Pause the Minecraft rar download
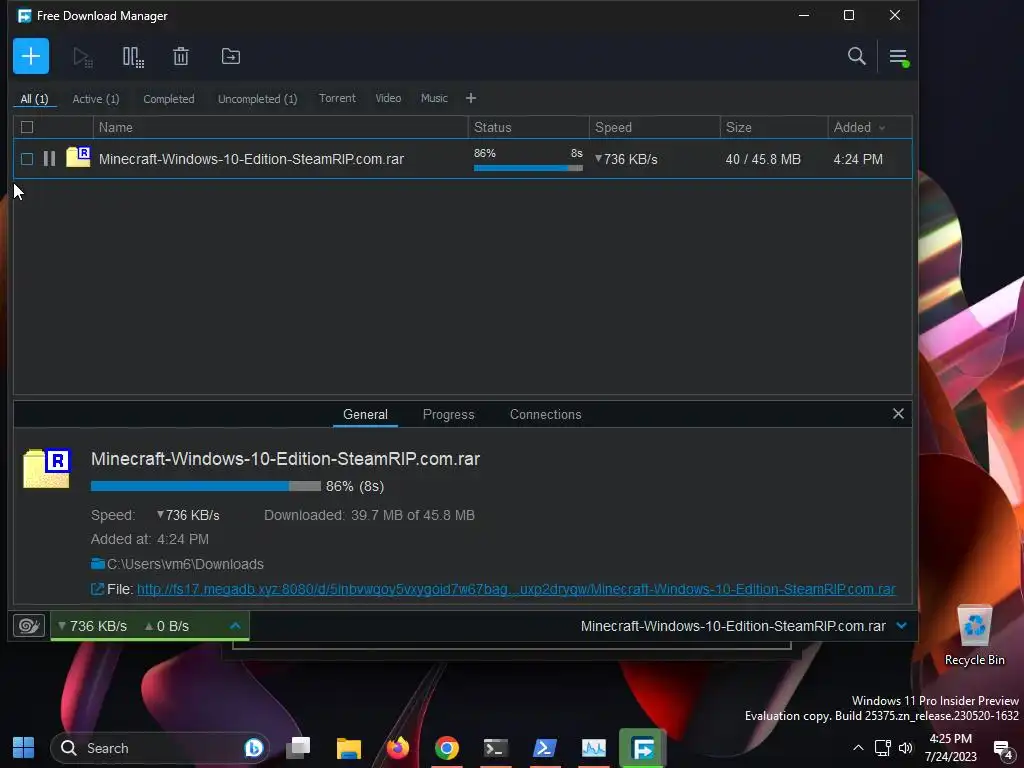The image size is (1024, 768). pos(50,159)
